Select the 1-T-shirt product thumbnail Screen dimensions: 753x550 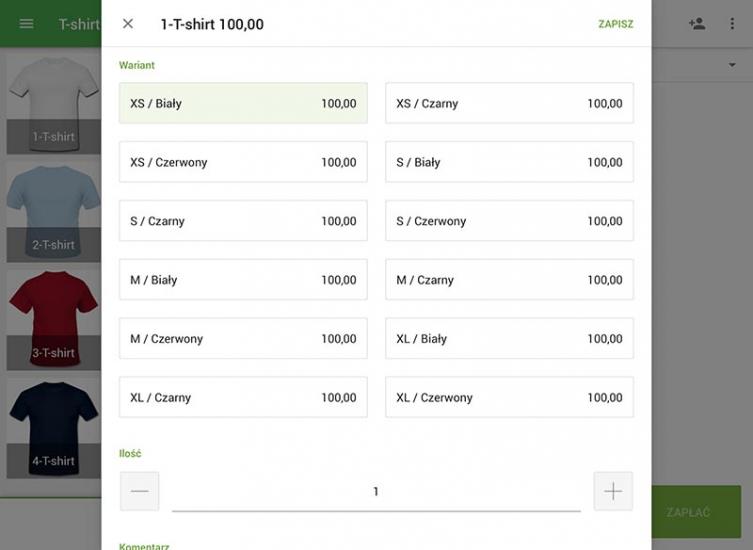click(54, 103)
